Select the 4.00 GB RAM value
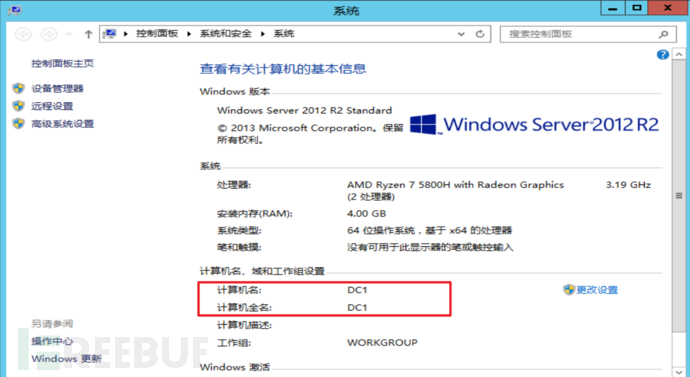690x377 pixels. pyautogui.click(x=367, y=214)
